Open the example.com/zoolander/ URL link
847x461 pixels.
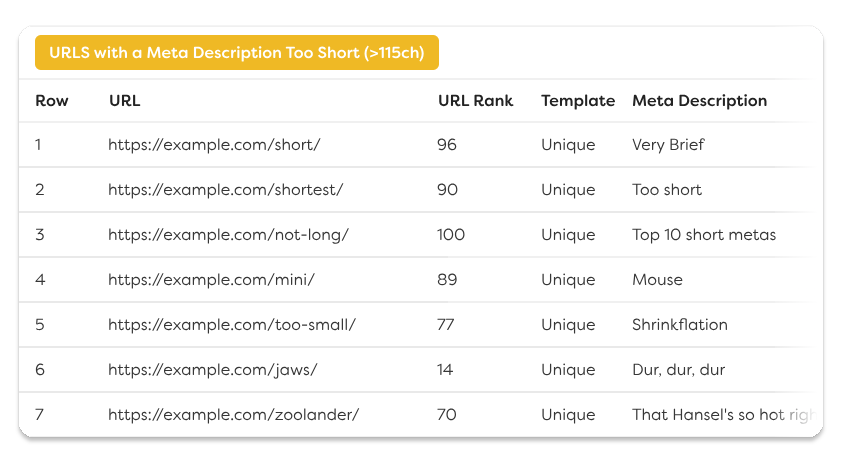pyautogui.click(x=233, y=415)
